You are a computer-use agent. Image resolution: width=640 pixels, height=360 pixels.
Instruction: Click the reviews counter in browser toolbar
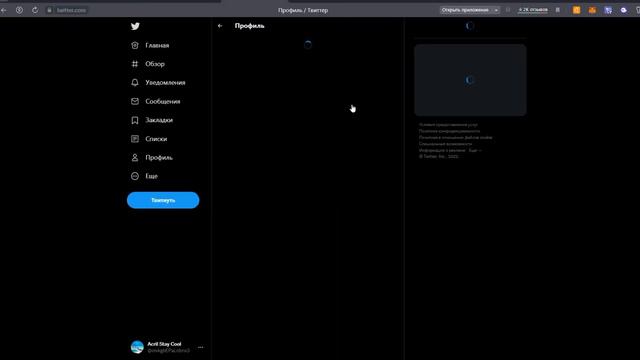[533, 10]
